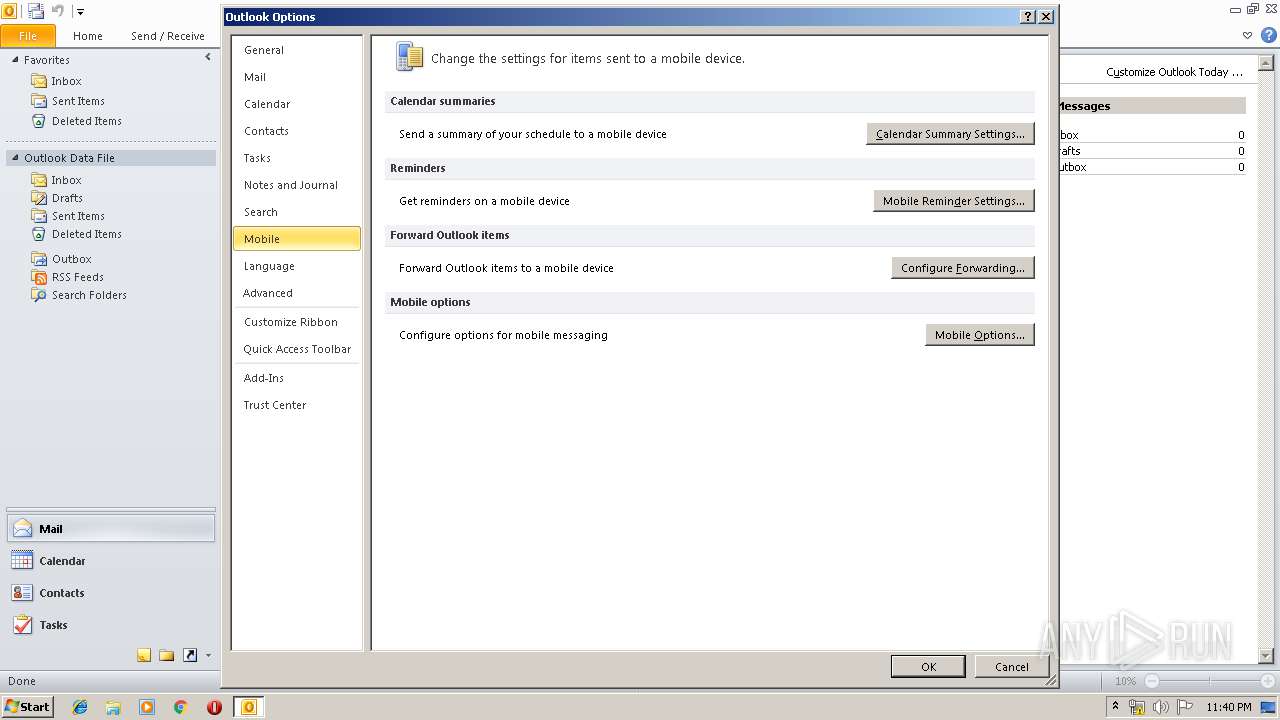Open Opera browser from taskbar
Screen dimensions: 1280x720
pyautogui.click(x=214, y=707)
